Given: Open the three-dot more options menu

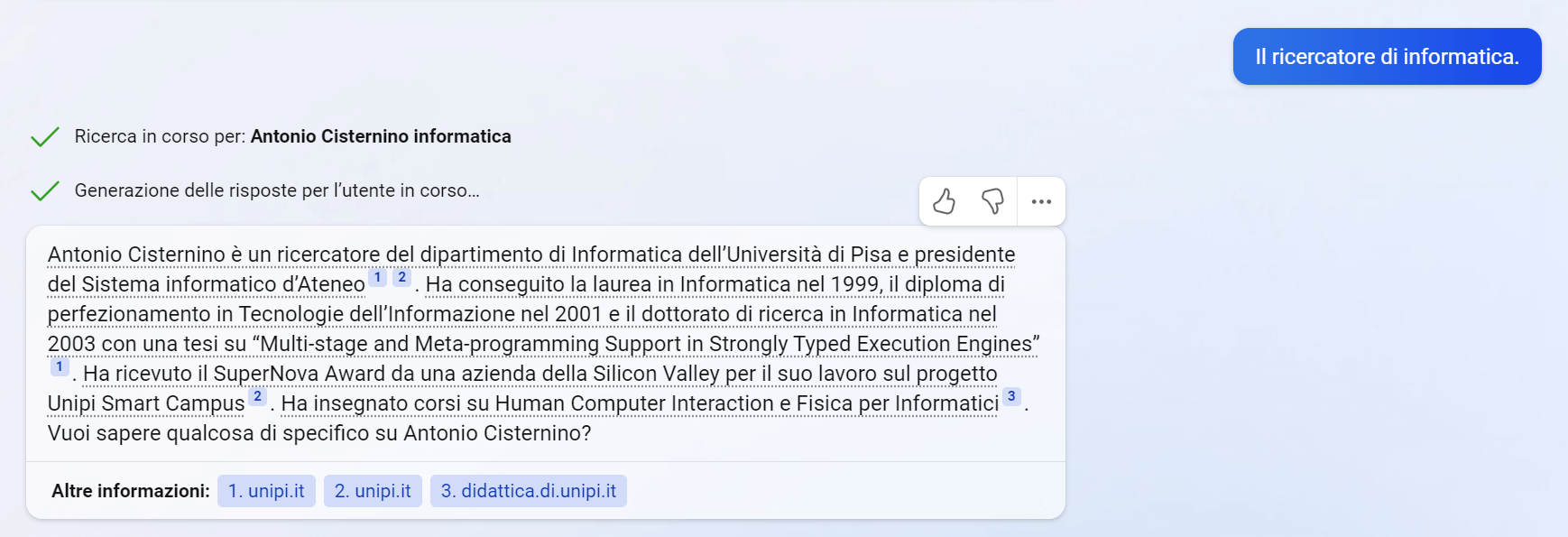Looking at the screenshot, I should 1041,201.
